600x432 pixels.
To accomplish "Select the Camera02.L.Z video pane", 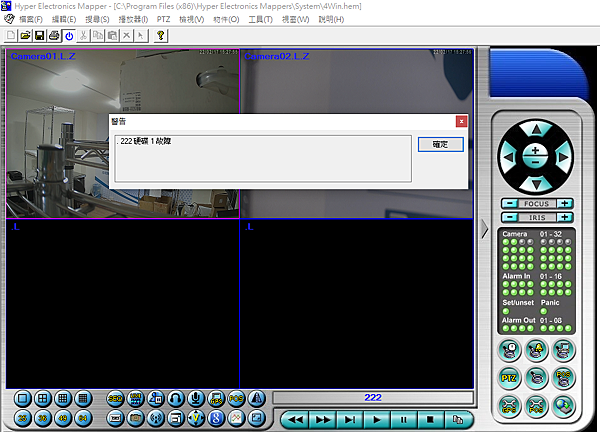I will click(x=357, y=134).
